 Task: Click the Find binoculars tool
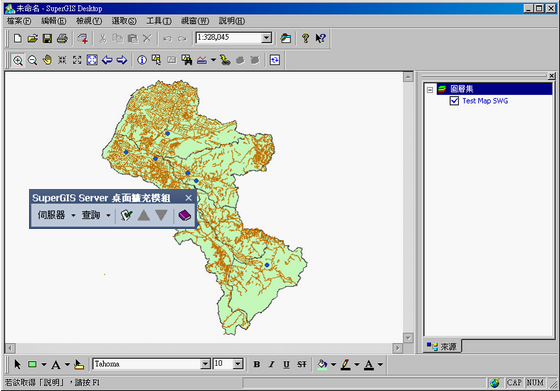(x=186, y=60)
